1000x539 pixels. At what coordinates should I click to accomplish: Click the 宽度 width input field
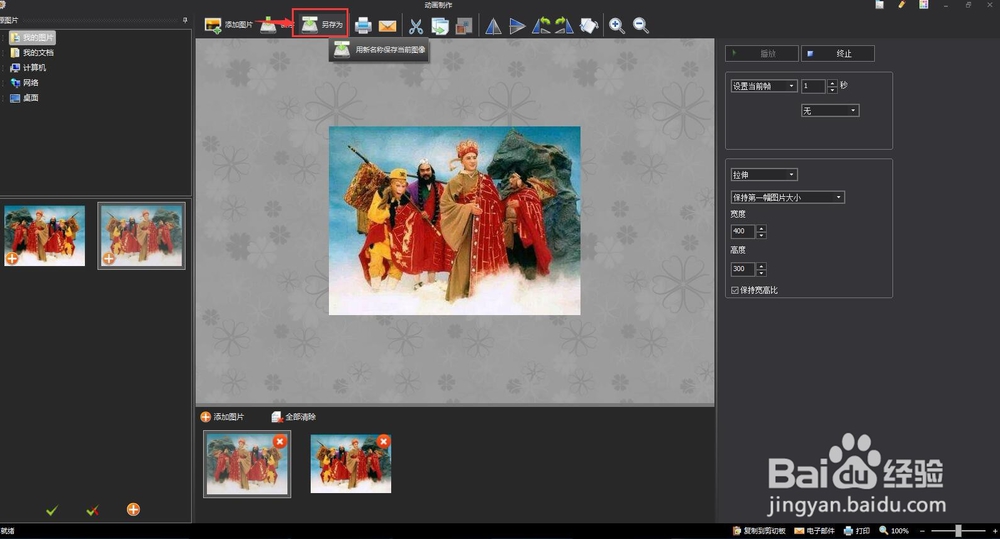pos(742,232)
